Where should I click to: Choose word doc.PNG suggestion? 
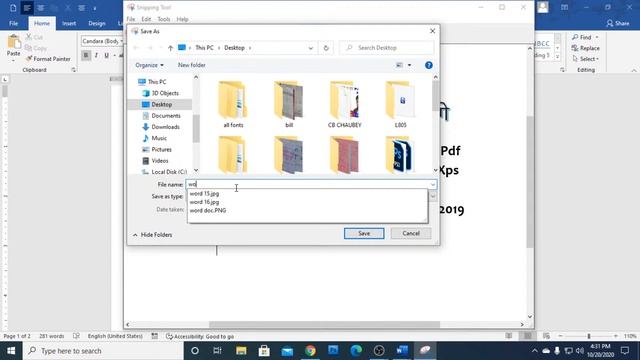tap(208, 211)
